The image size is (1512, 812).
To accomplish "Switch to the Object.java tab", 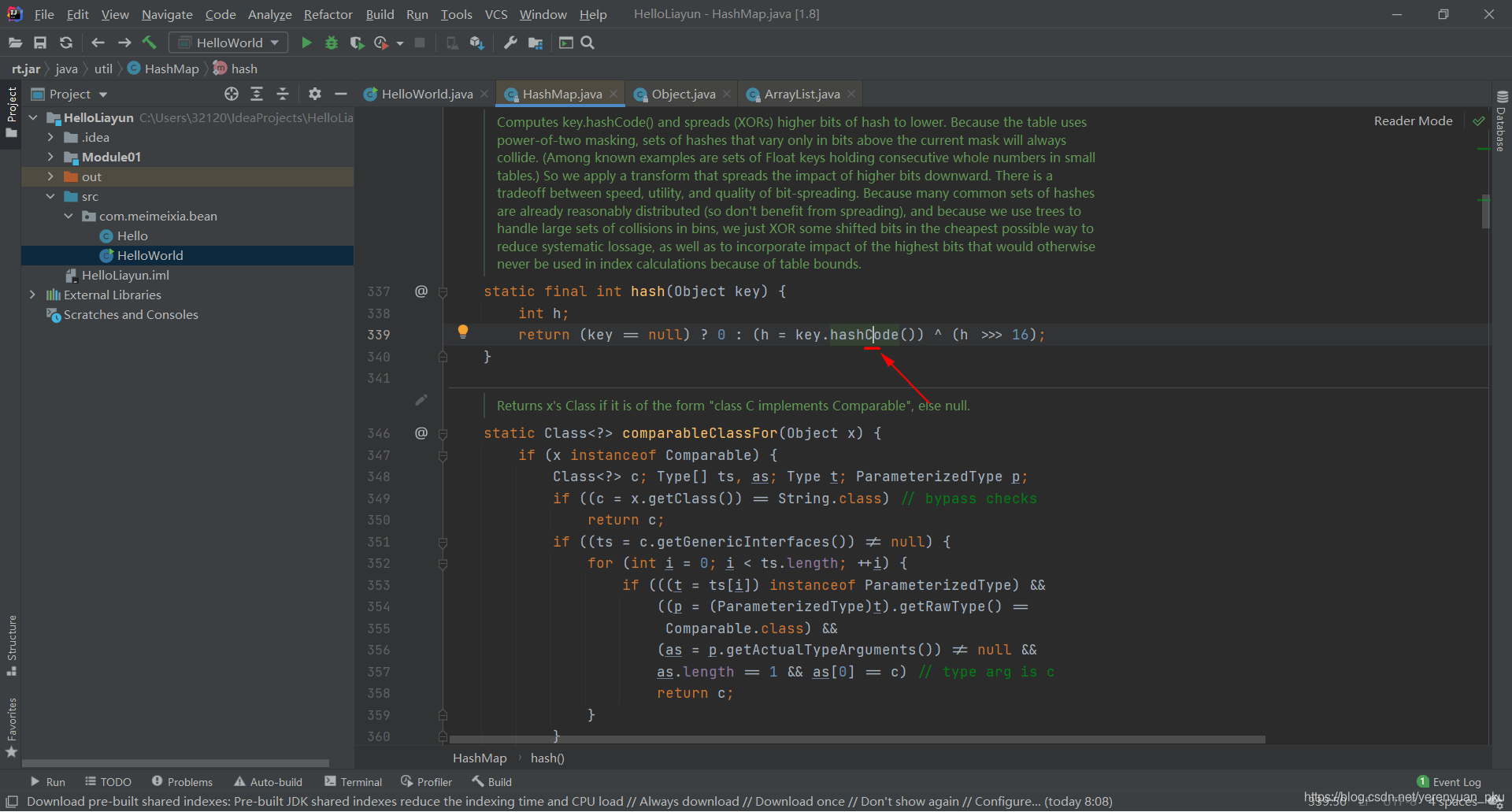I will [x=683, y=94].
